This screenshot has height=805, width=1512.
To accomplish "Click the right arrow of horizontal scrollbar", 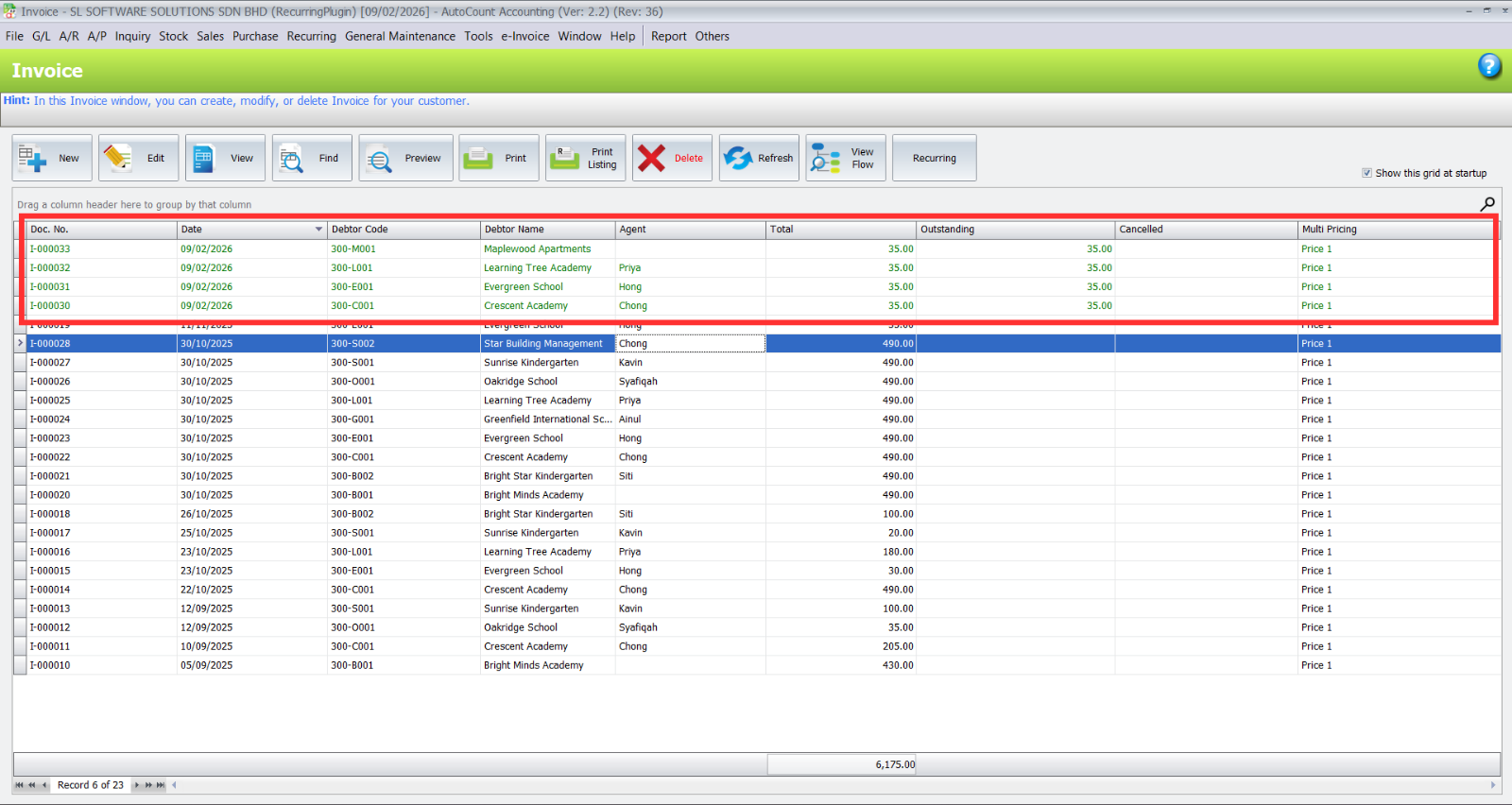I will 1493,785.
